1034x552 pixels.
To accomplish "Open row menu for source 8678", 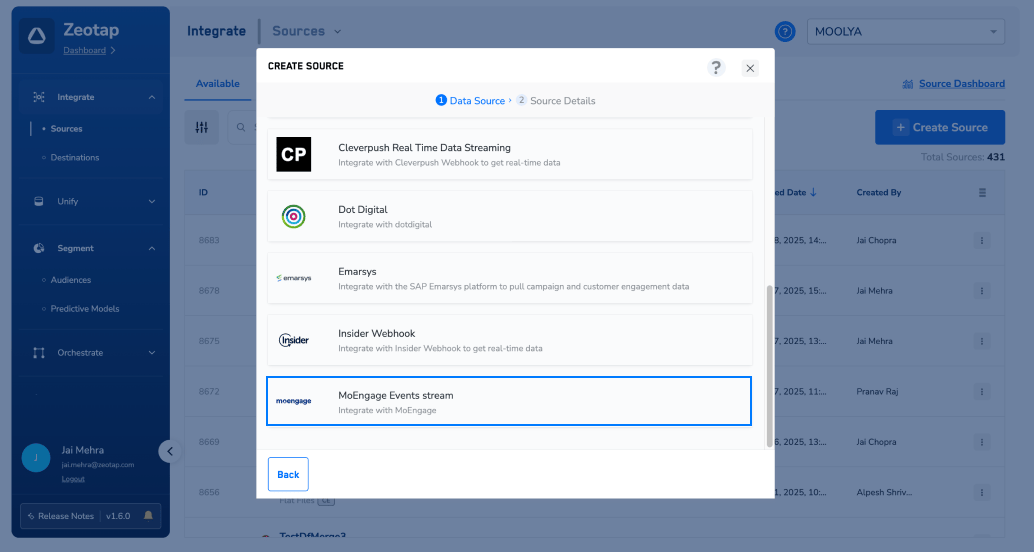I will [x=982, y=291].
